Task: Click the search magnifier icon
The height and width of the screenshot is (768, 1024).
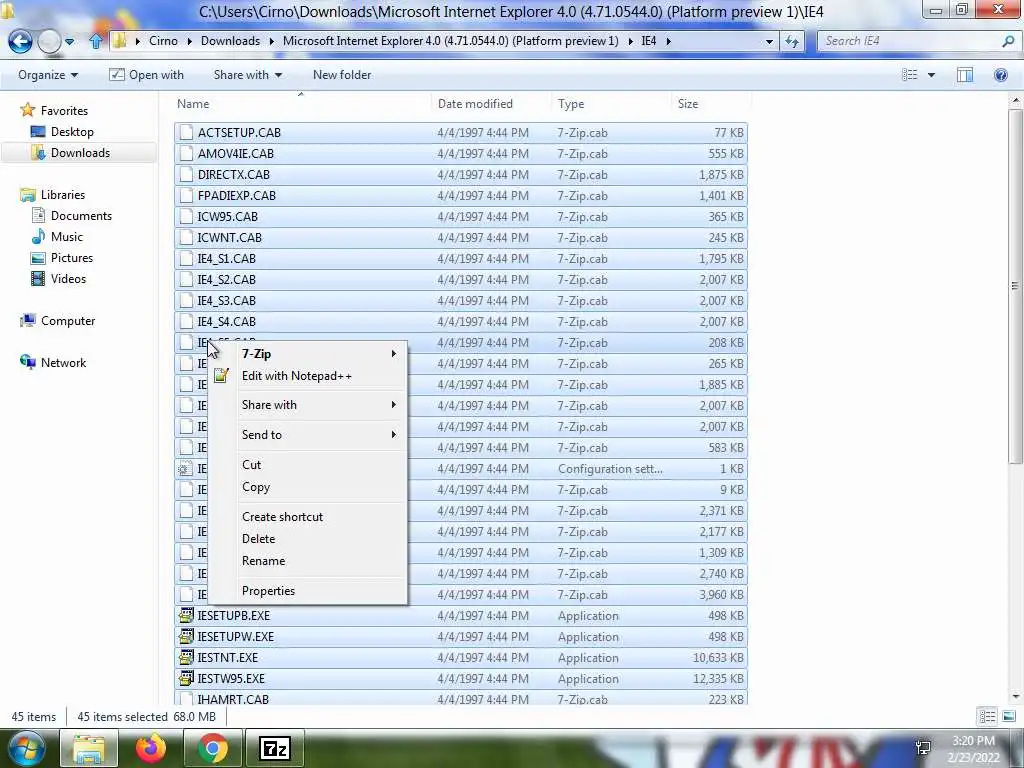Action: pos(1008,41)
